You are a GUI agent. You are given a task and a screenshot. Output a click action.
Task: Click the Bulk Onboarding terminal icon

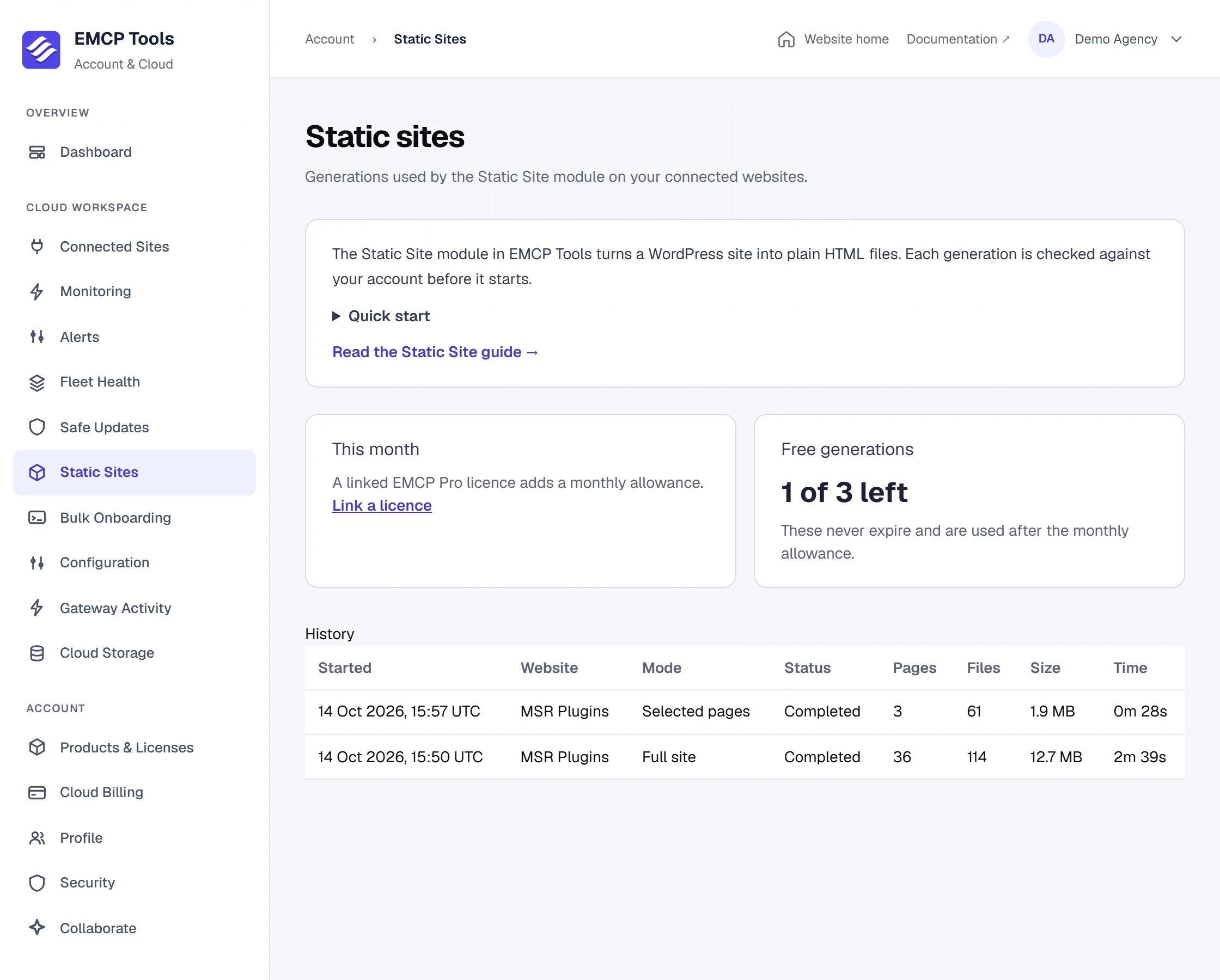tap(37, 518)
